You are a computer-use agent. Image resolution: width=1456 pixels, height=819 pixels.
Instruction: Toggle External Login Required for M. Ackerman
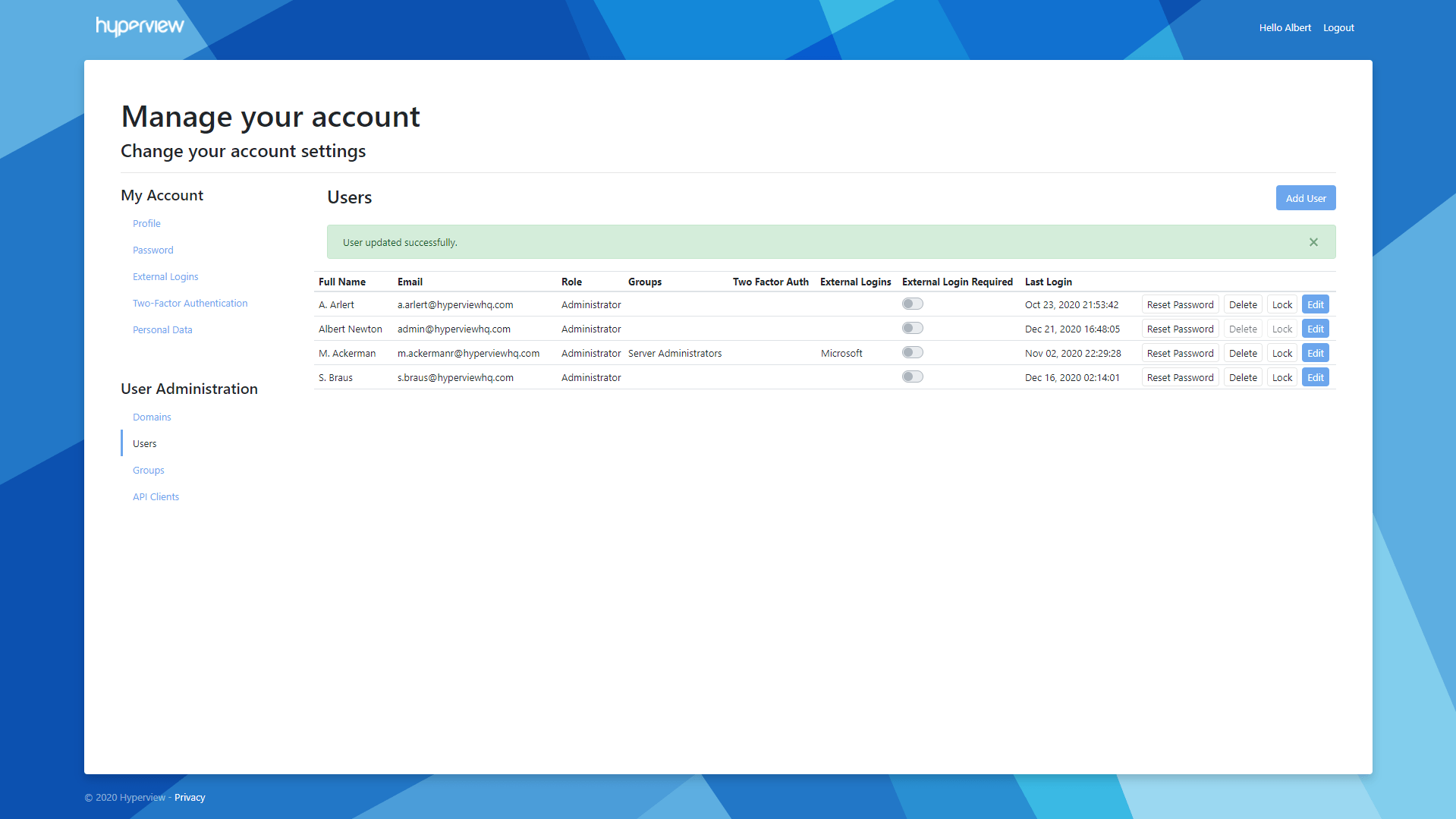913,352
